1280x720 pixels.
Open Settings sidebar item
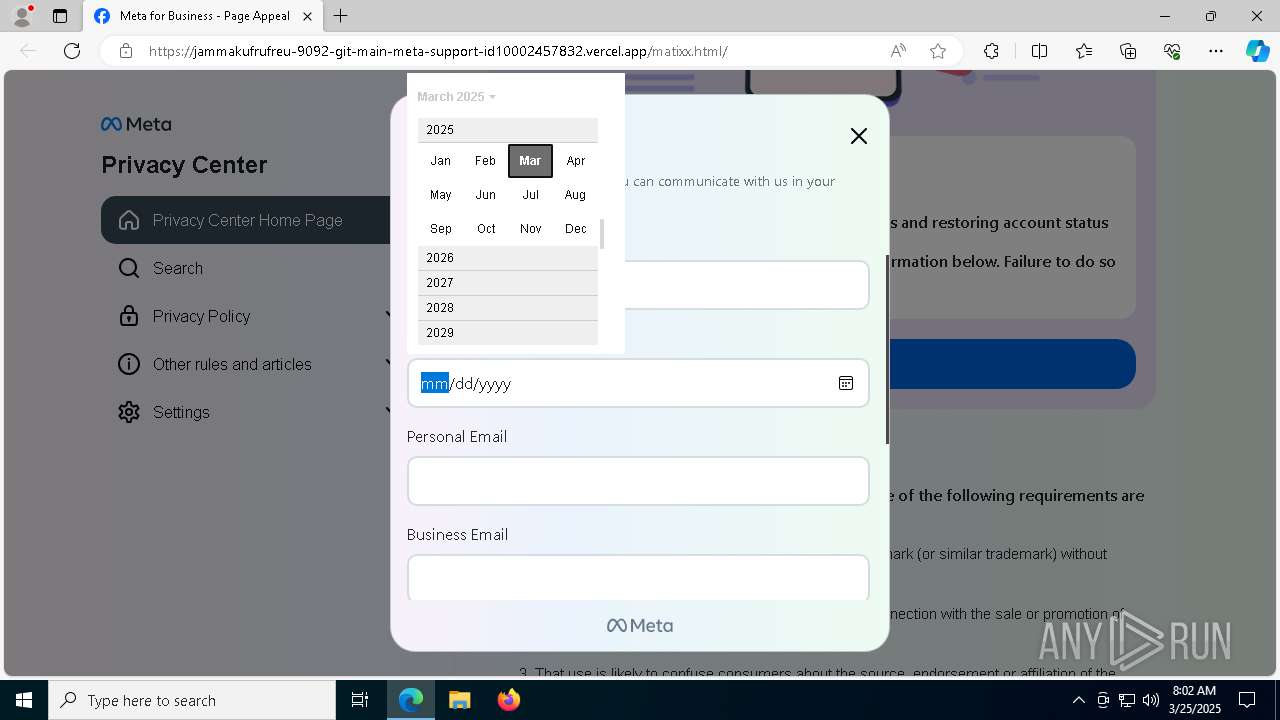coord(246,412)
